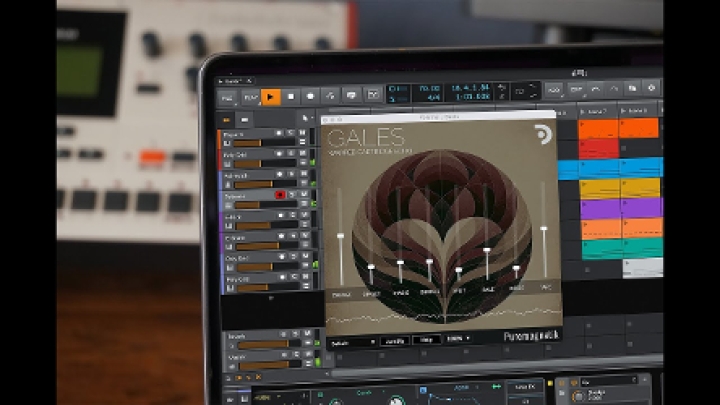Click the yellow square beside the browser panel
Screen dimensions: 720x405
coord(550,382)
